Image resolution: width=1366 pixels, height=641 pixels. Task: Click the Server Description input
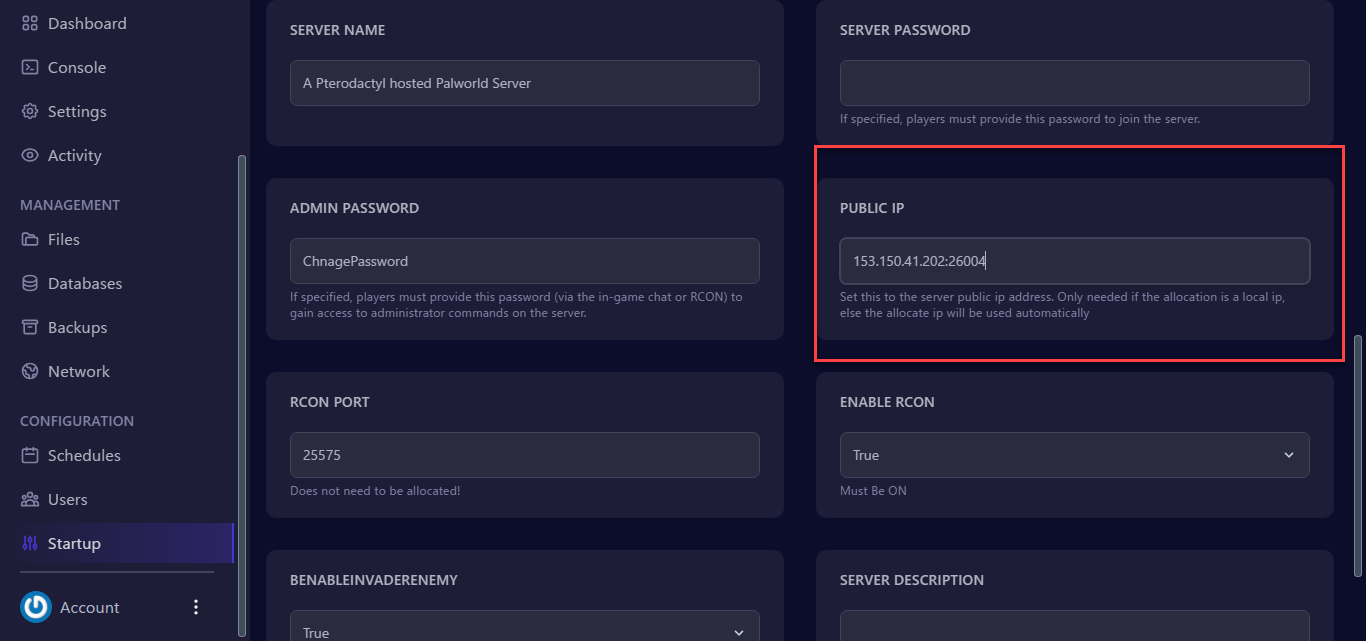click(1075, 625)
